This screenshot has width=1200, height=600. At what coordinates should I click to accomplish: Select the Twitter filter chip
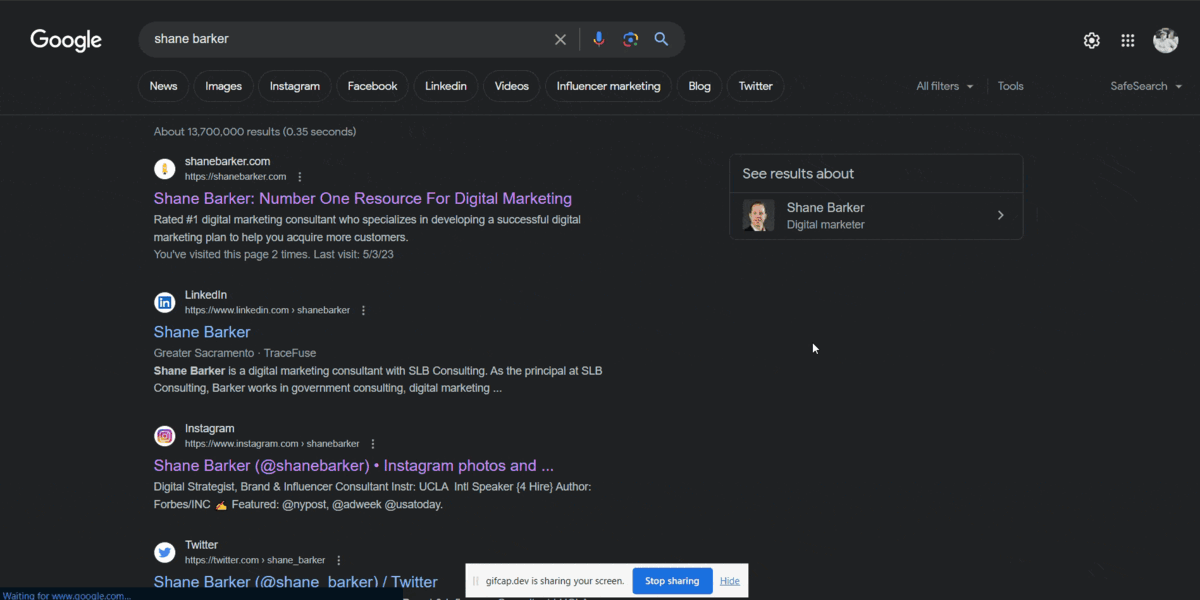(x=756, y=86)
